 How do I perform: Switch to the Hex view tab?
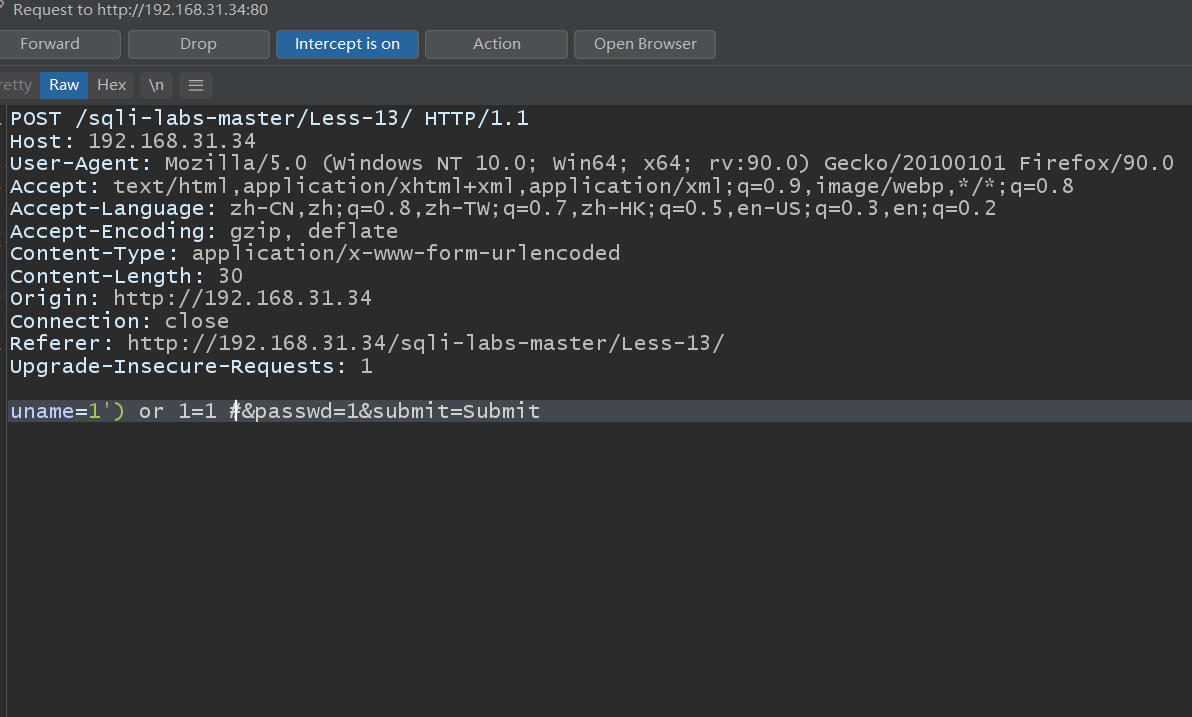[112, 85]
